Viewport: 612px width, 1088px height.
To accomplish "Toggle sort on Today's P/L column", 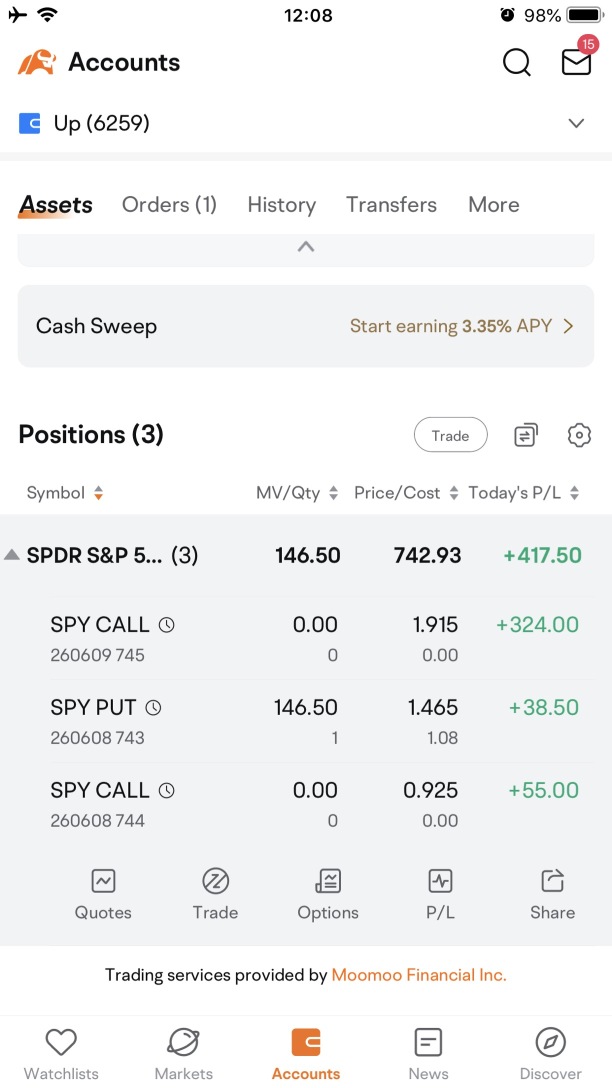I will [524, 493].
